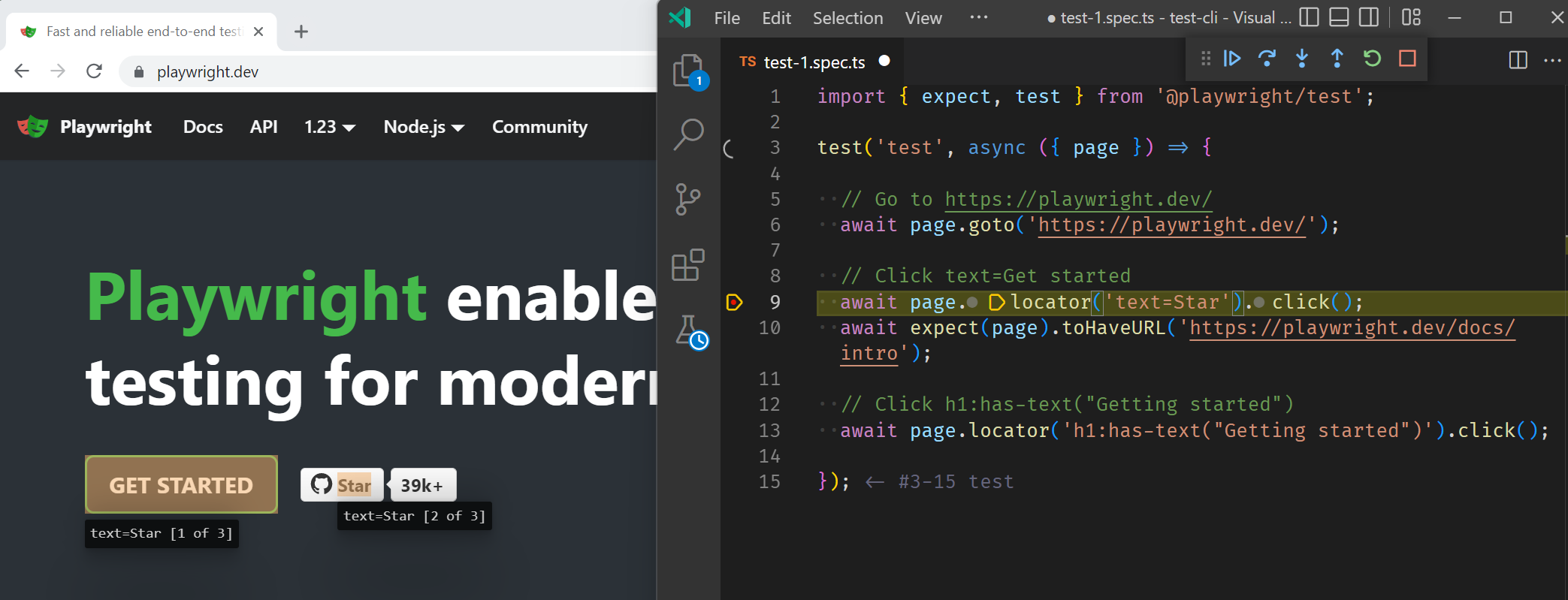
Task: Open the Source Control view
Action: click(687, 199)
